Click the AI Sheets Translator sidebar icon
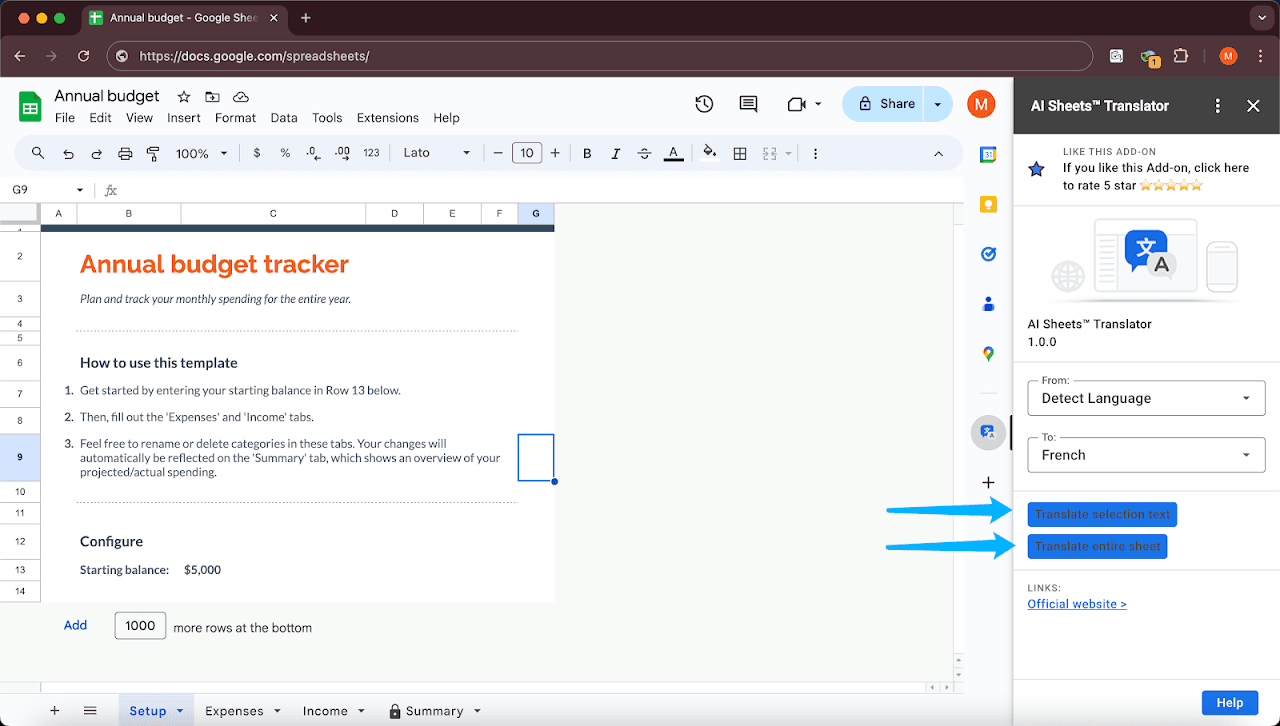1280x726 pixels. (988, 432)
